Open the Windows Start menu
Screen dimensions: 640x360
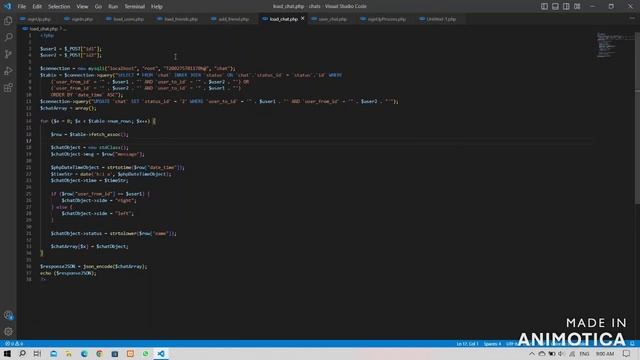pyautogui.click(x=7, y=353)
